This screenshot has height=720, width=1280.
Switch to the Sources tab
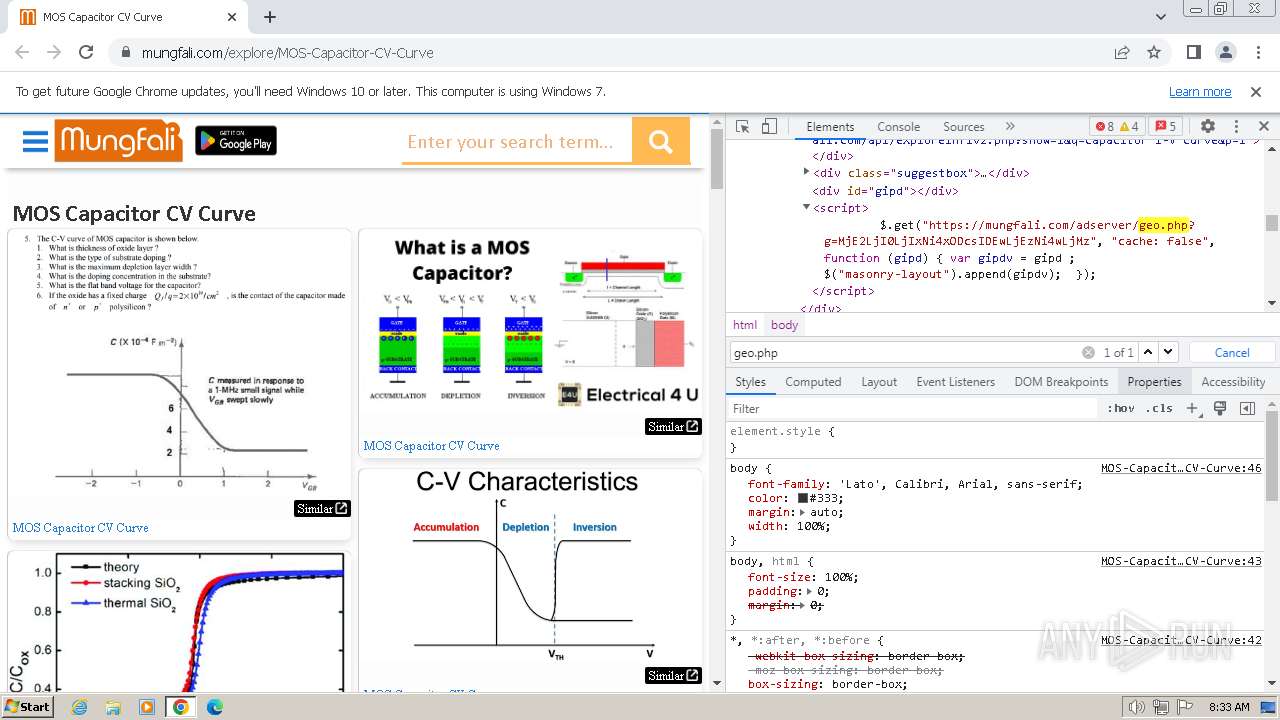point(964,126)
